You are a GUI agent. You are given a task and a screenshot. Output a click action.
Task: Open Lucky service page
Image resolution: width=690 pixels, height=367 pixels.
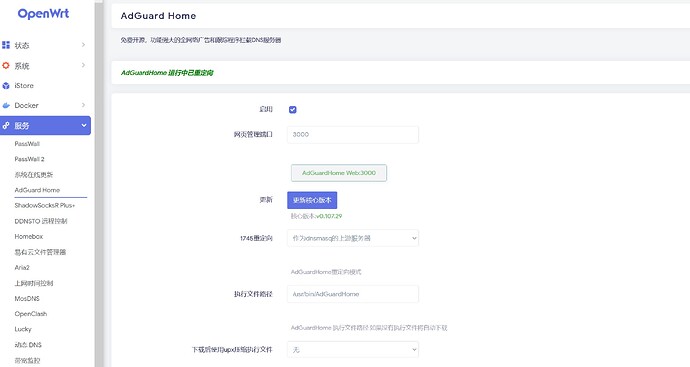23,329
